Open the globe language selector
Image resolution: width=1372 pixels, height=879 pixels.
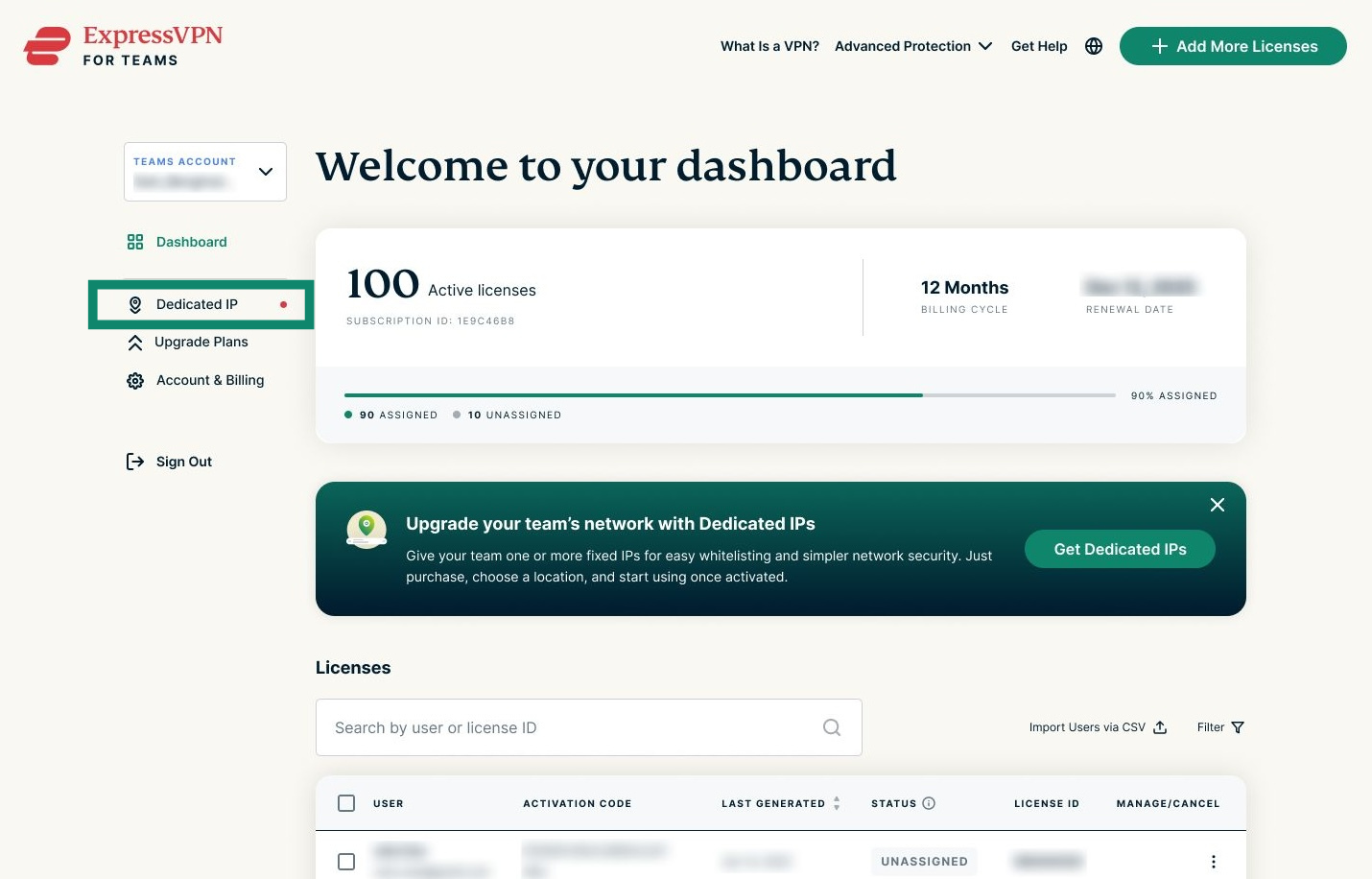point(1094,46)
